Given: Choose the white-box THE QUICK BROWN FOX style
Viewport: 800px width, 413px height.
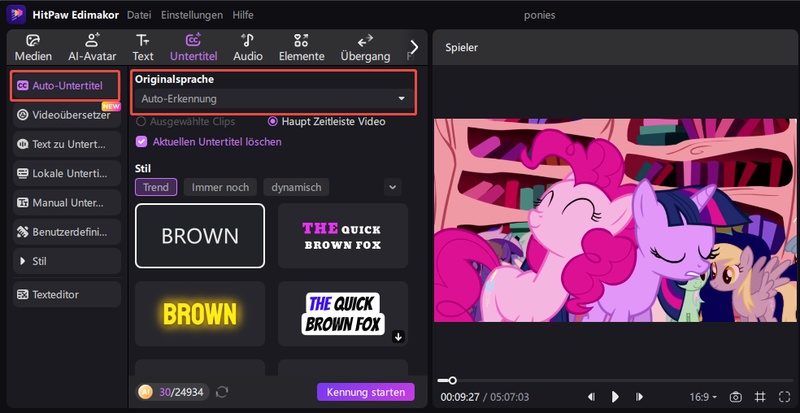Looking at the screenshot, I should [x=343, y=313].
